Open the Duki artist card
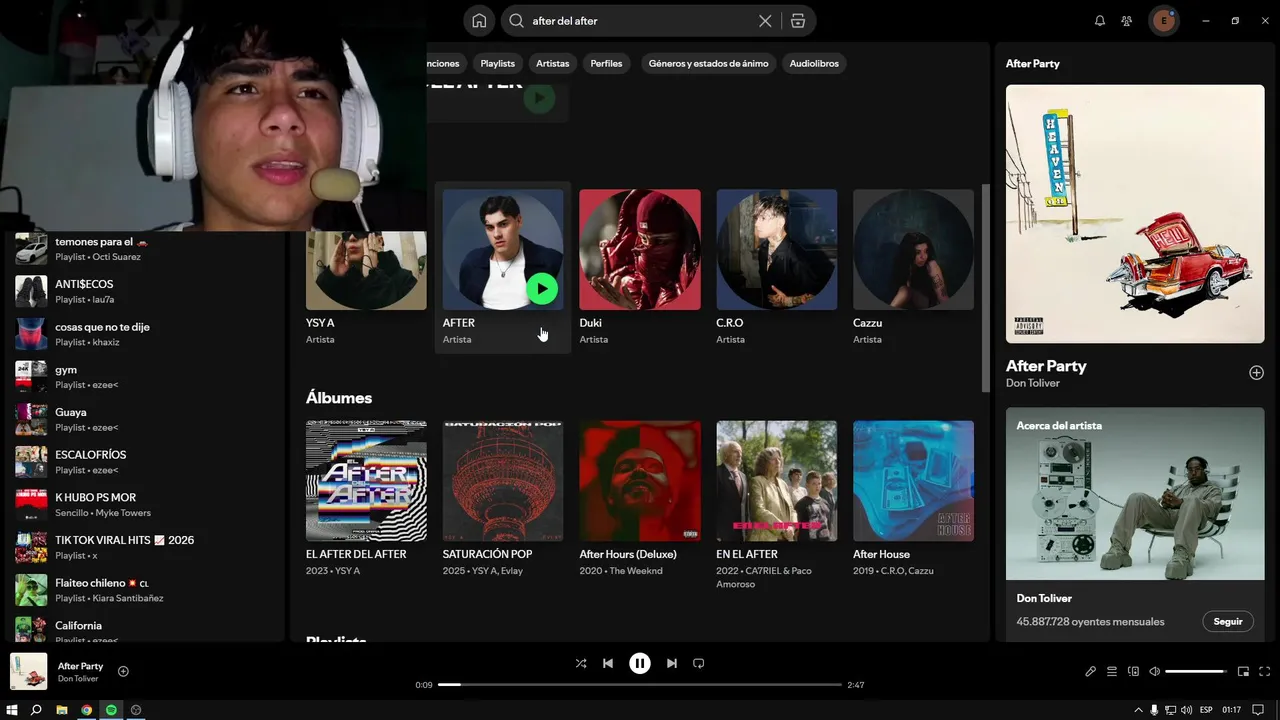 (640, 267)
